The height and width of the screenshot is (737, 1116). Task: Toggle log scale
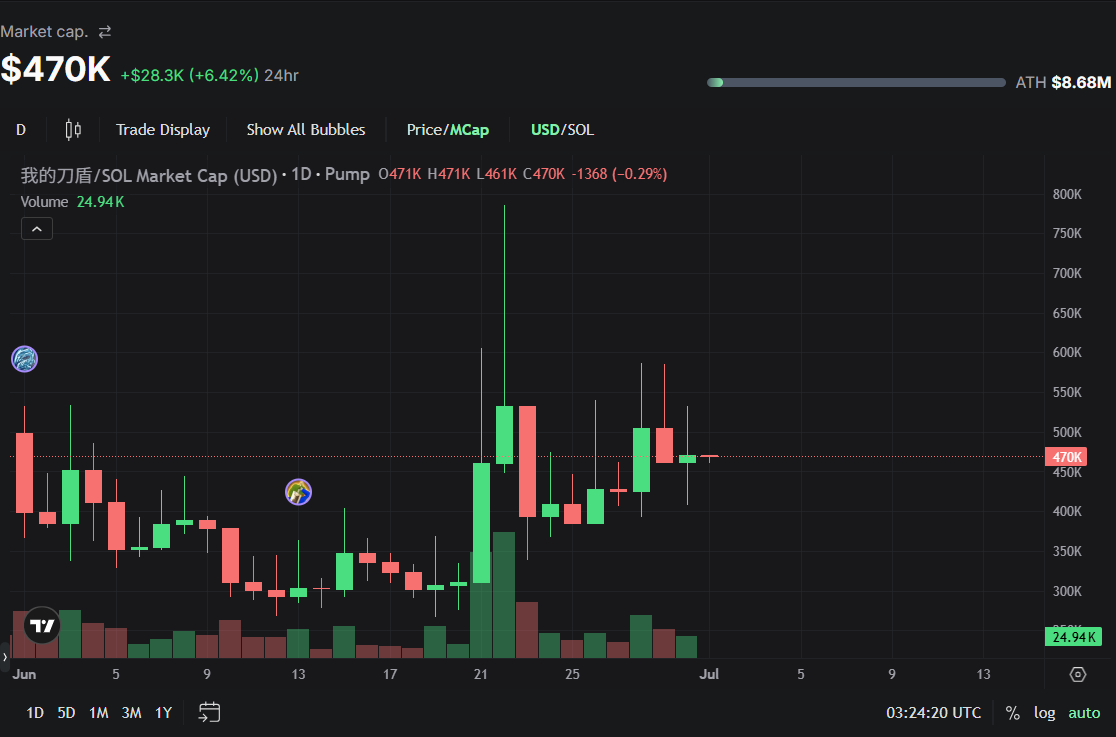(x=1044, y=713)
